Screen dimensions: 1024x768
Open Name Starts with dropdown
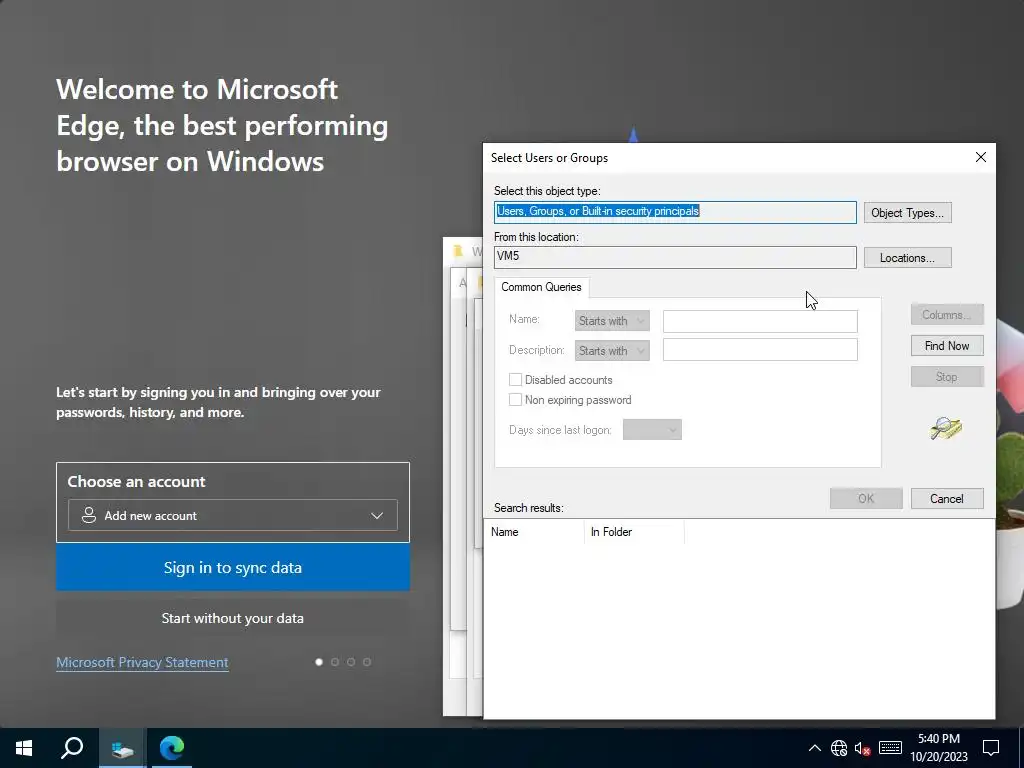pyautogui.click(x=612, y=321)
